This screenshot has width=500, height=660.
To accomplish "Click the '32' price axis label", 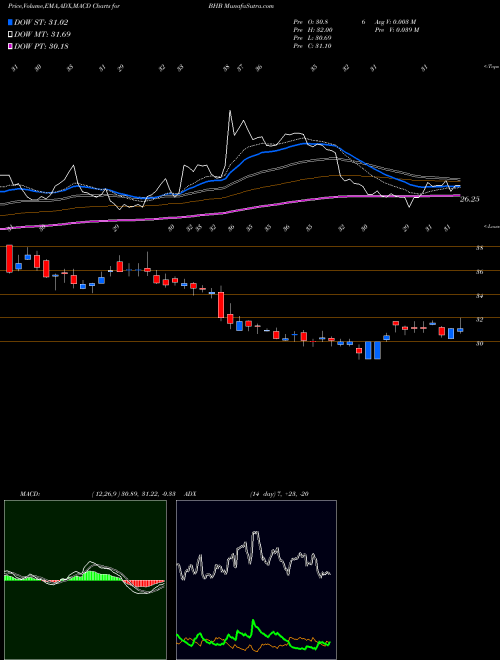I will pyautogui.click(x=479, y=319).
